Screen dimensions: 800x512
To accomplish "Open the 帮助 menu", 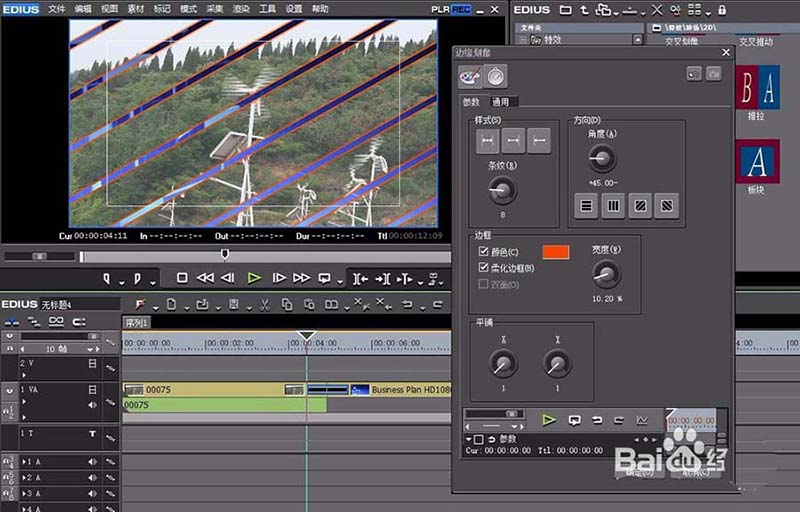I will 320,9.
